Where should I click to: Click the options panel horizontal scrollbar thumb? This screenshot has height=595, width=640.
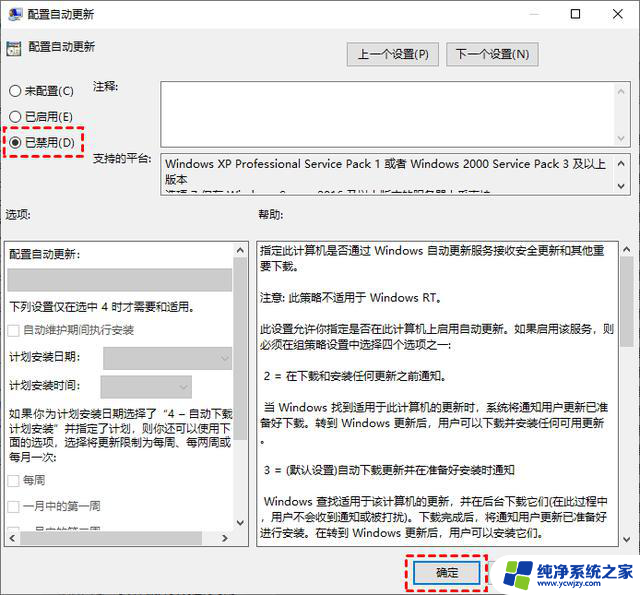(x=111, y=538)
